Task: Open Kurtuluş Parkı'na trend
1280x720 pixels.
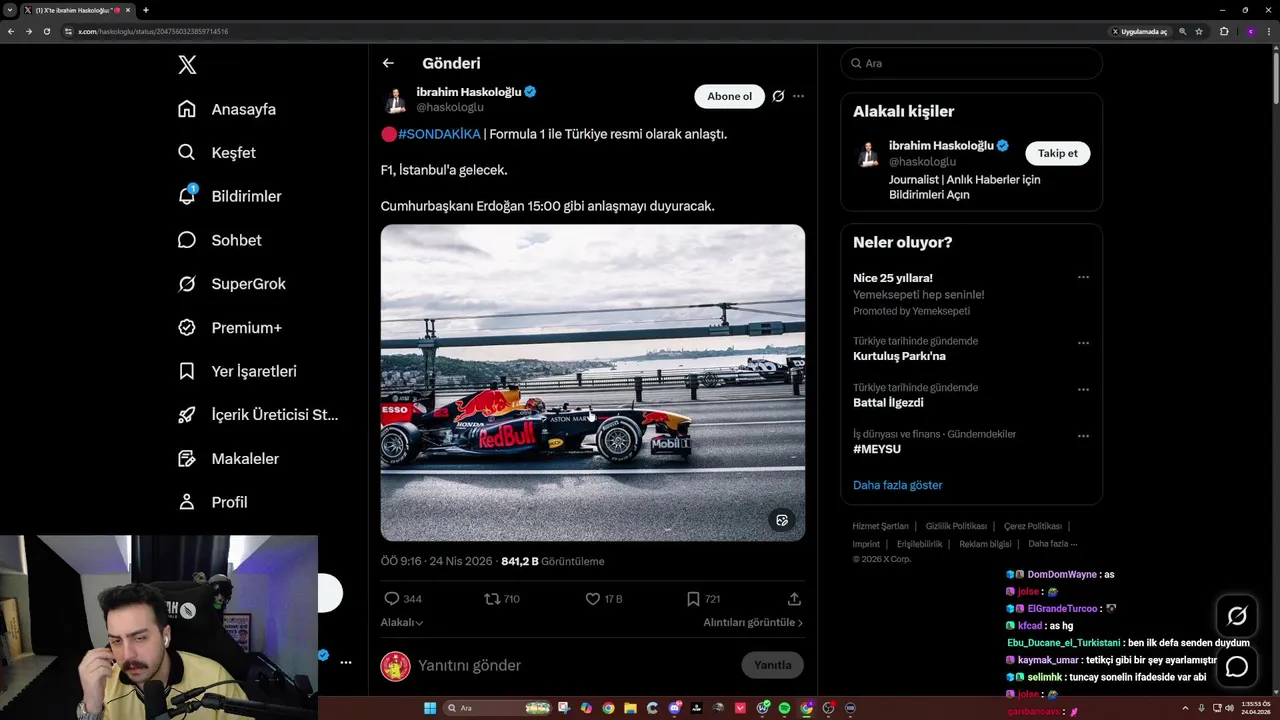Action: 899,356
